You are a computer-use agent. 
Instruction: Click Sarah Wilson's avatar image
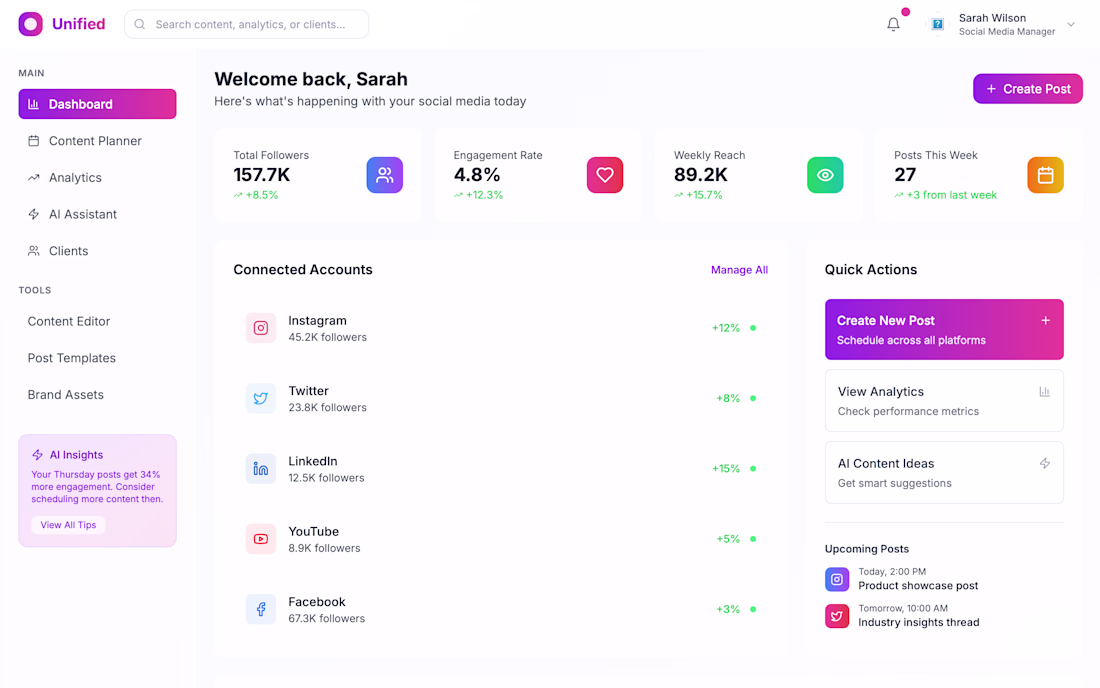click(x=937, y=24)
